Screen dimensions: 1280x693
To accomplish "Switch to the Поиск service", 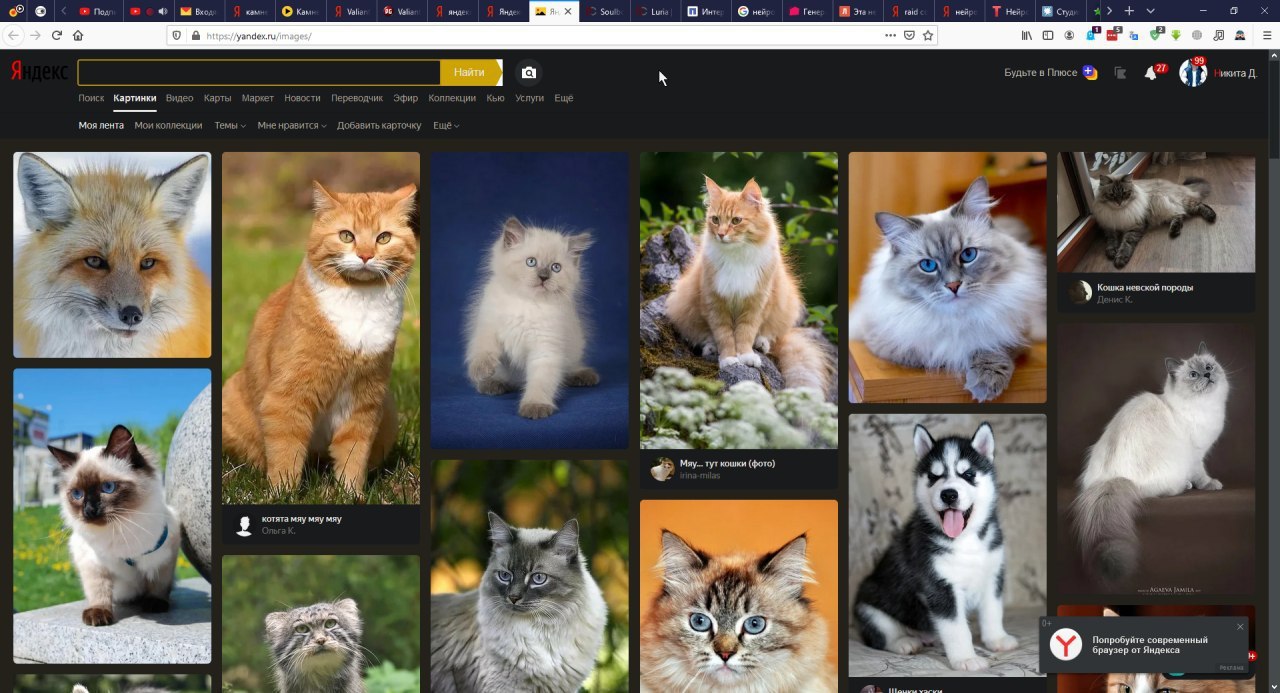I will click(91, 98).
